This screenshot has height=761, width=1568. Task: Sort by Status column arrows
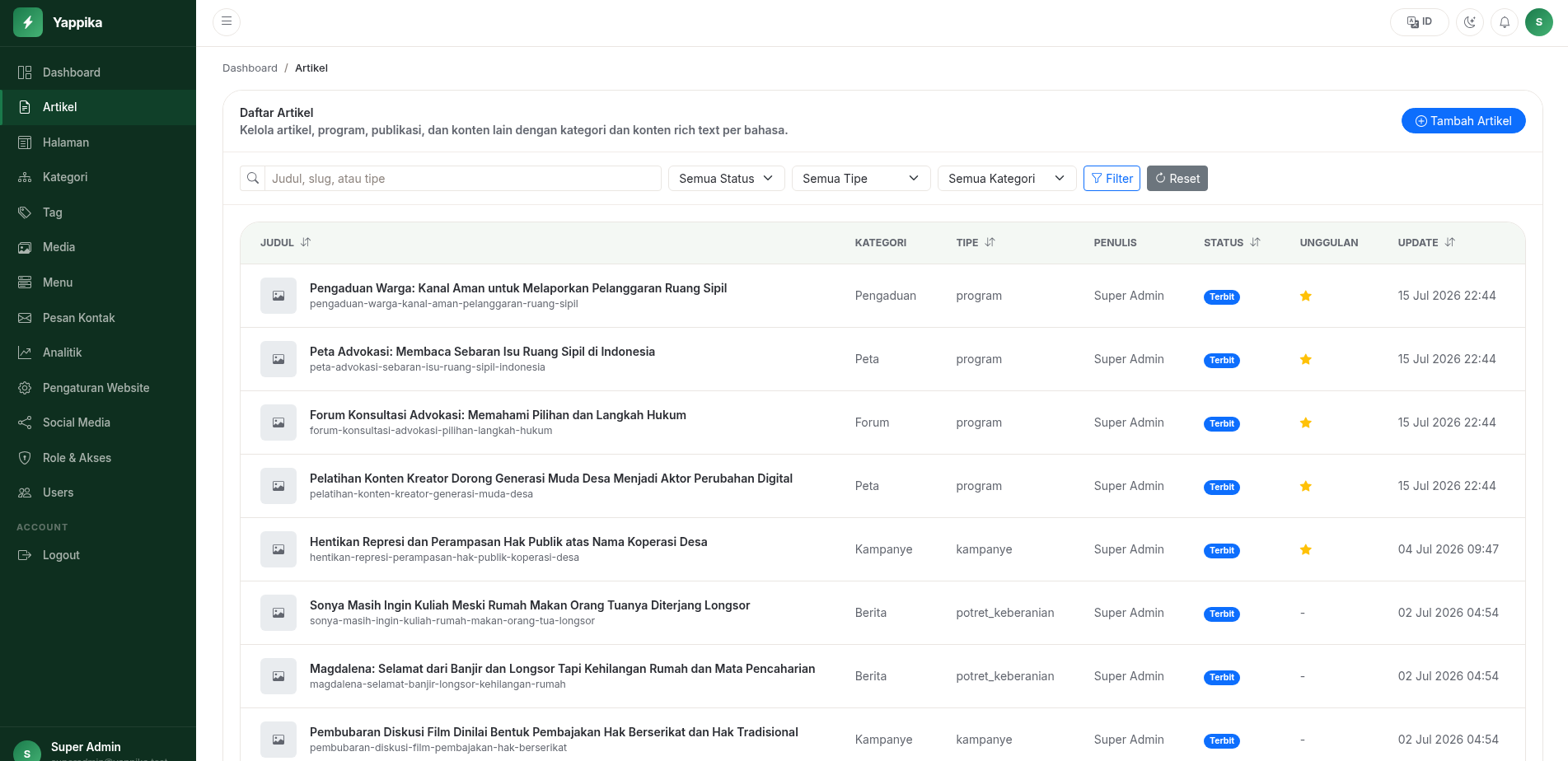coord(1256,242)
